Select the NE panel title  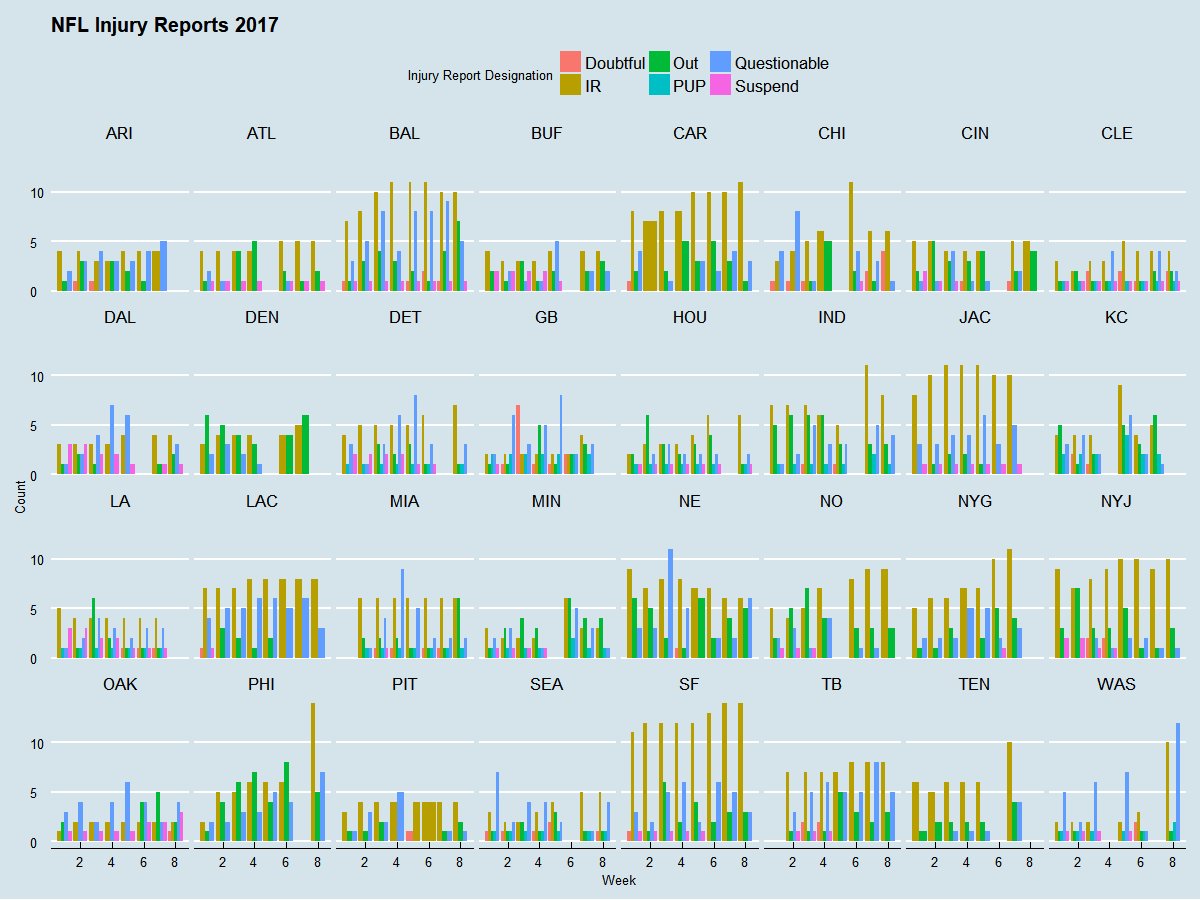coord(690,501)
